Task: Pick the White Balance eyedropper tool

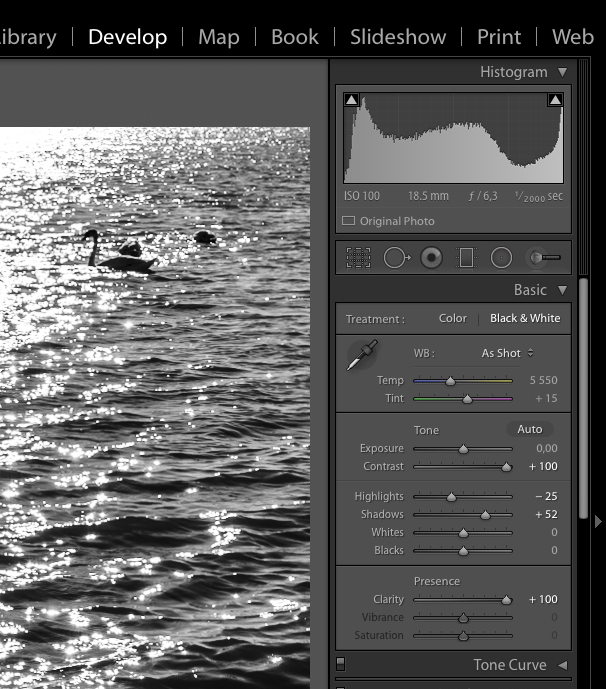Action: (362, 356)
